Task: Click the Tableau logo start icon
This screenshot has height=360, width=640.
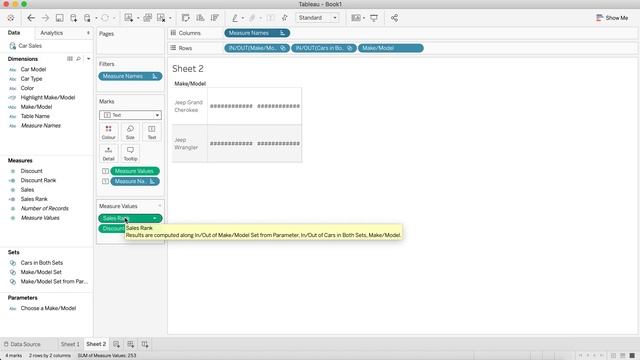Action: click(11, 18)
